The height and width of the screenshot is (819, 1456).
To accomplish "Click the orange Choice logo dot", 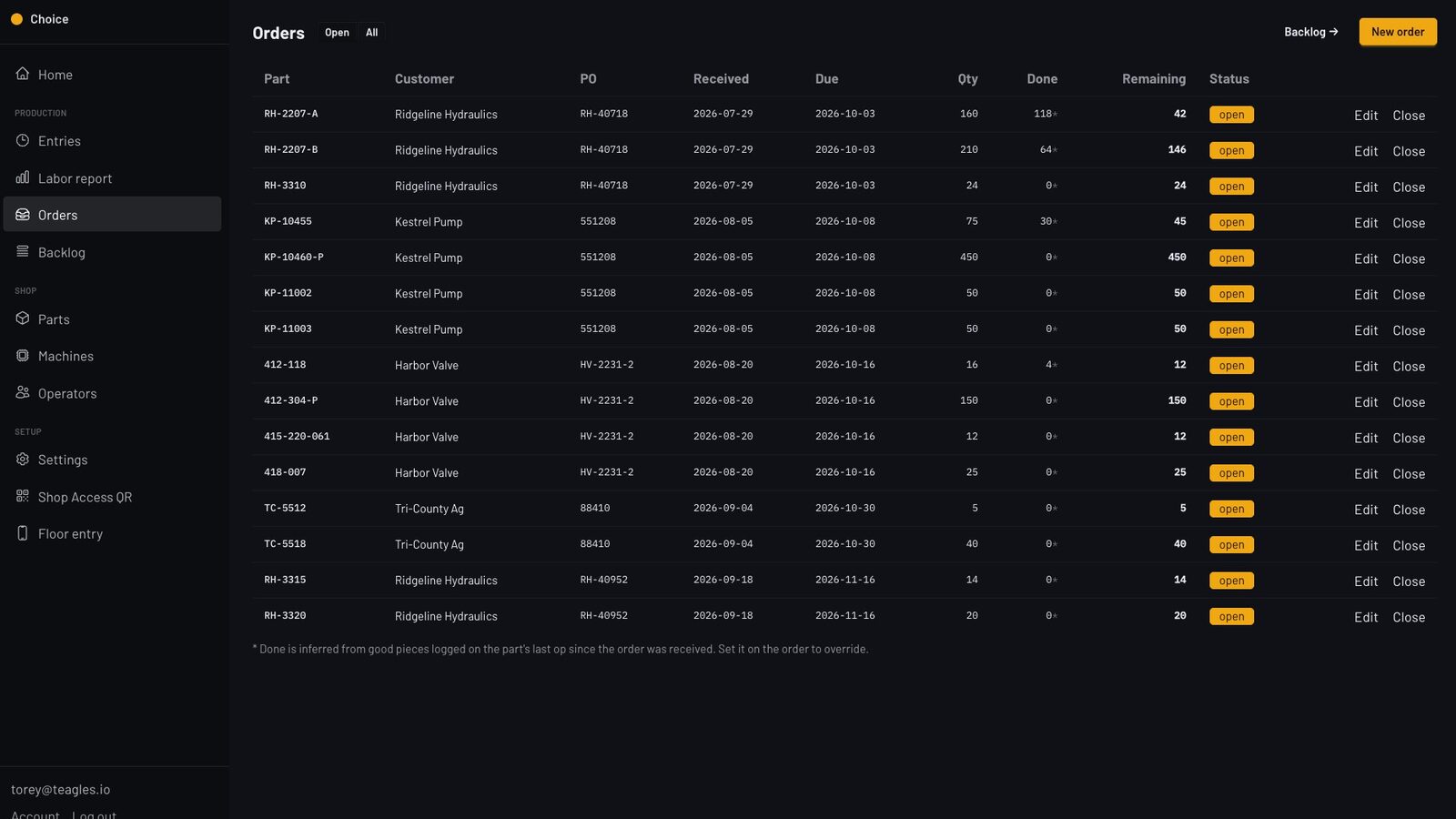I will tap(16, 19).
